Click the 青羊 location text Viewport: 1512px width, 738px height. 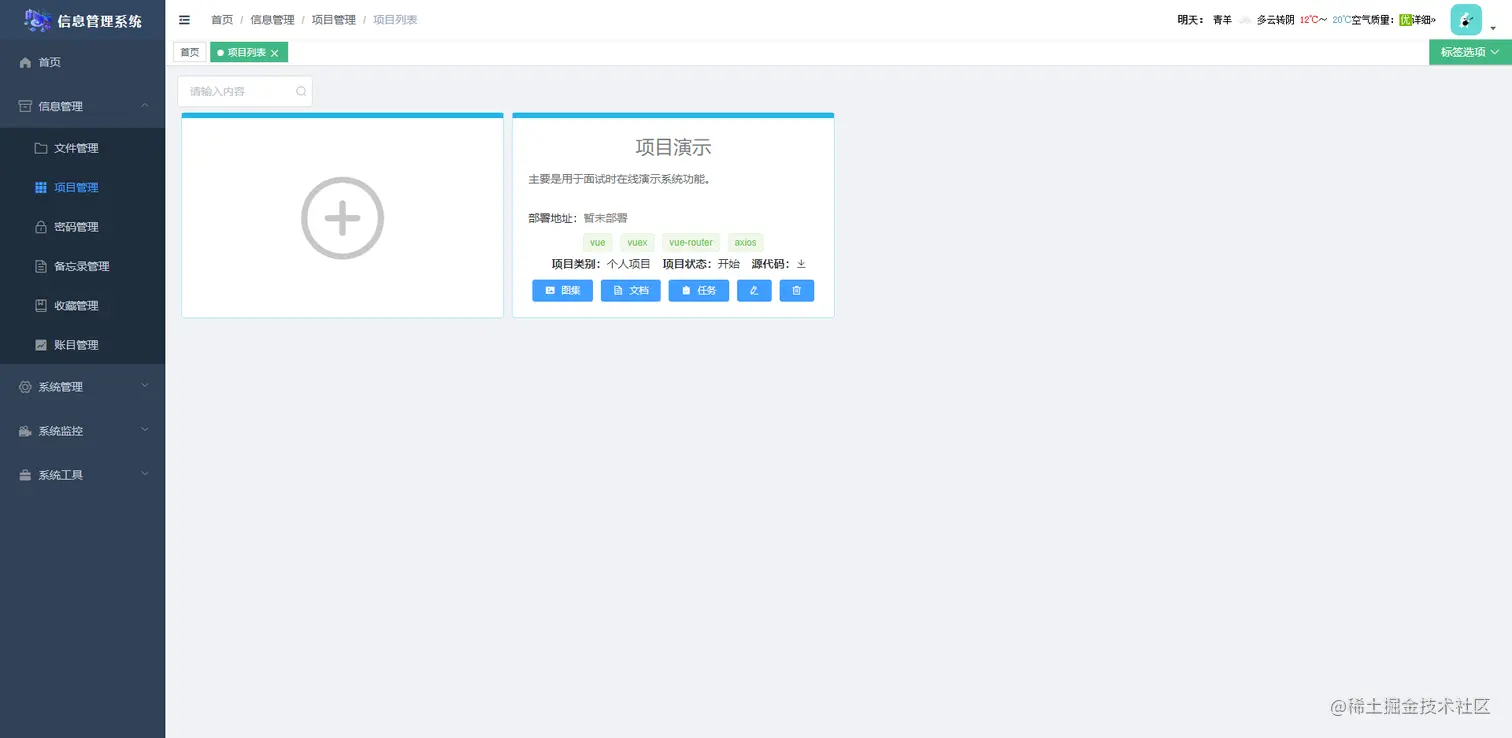[1222, 20]
